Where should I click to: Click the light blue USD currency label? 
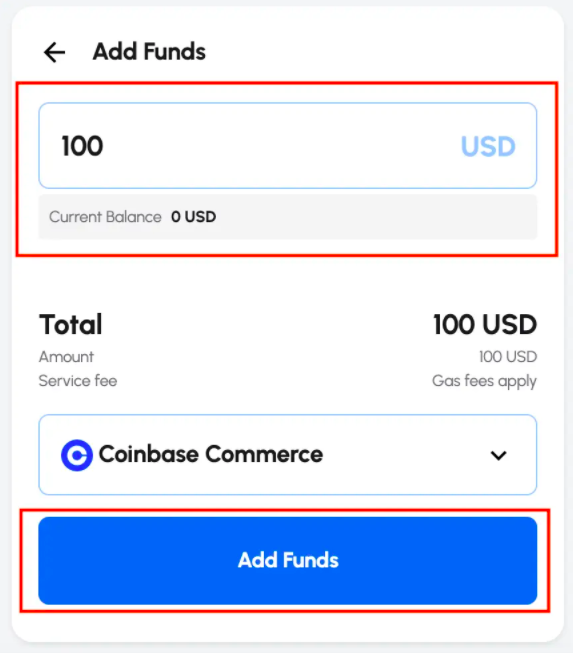pos(488,147)
